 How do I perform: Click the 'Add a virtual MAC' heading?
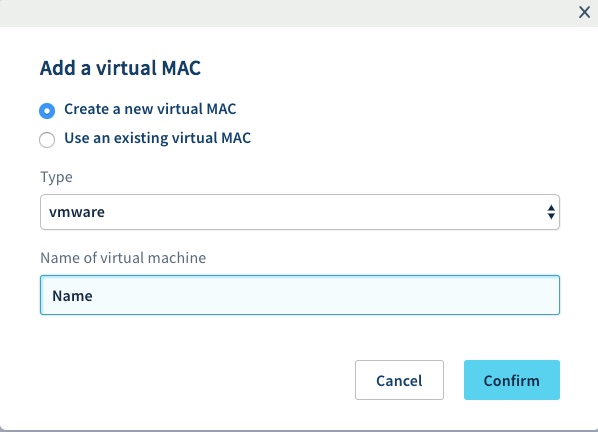[x=120, y=68]
